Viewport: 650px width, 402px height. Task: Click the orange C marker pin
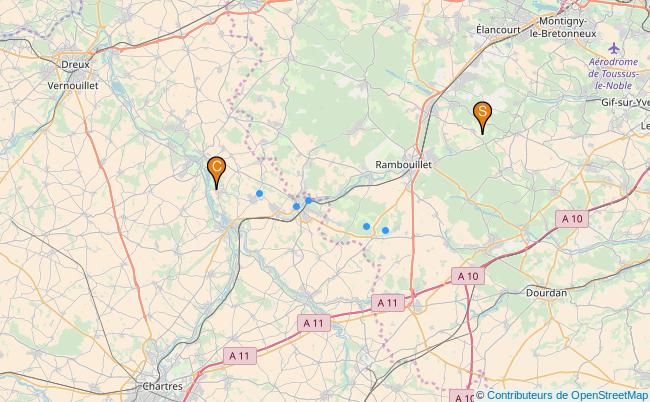[216, 172]
